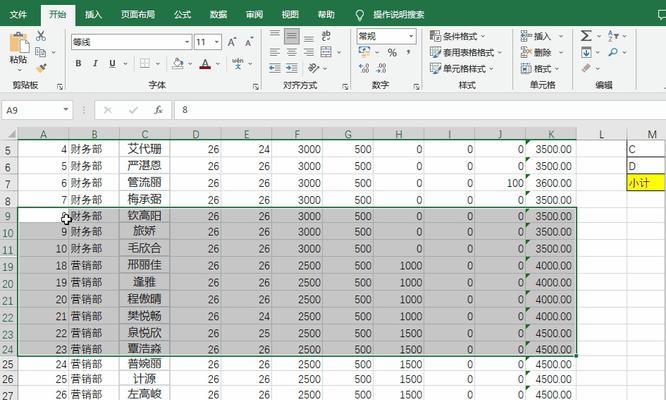Image resolution: width=666 pixels, height=400 pixels.
Task: Apply comma style
Action: (x=408, y=53)
